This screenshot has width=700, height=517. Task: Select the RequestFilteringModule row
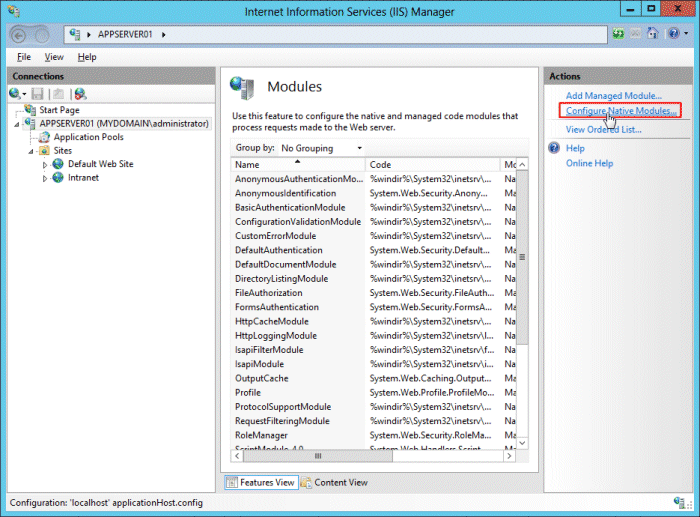click(x=374, y=421)
